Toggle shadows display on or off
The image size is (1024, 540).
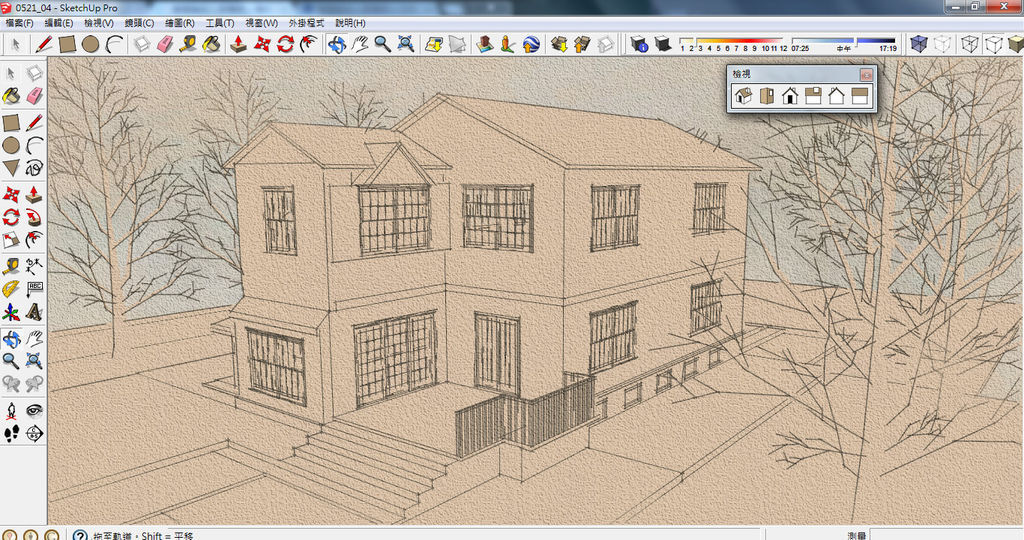pos(663,44)
